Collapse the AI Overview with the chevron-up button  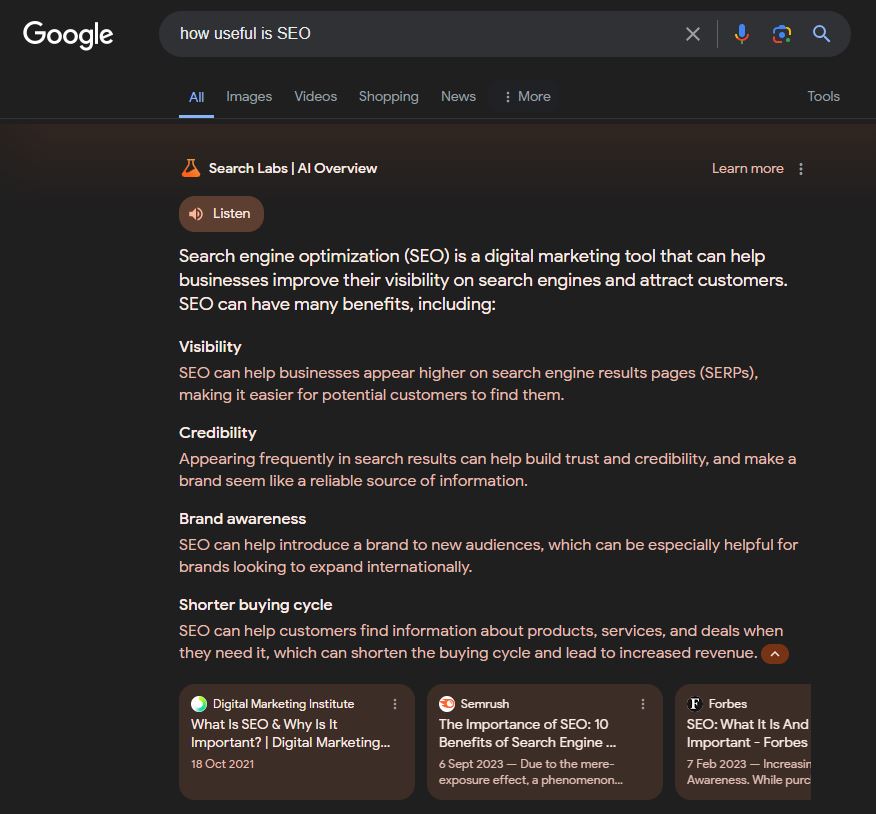click(x=775, y=654)
